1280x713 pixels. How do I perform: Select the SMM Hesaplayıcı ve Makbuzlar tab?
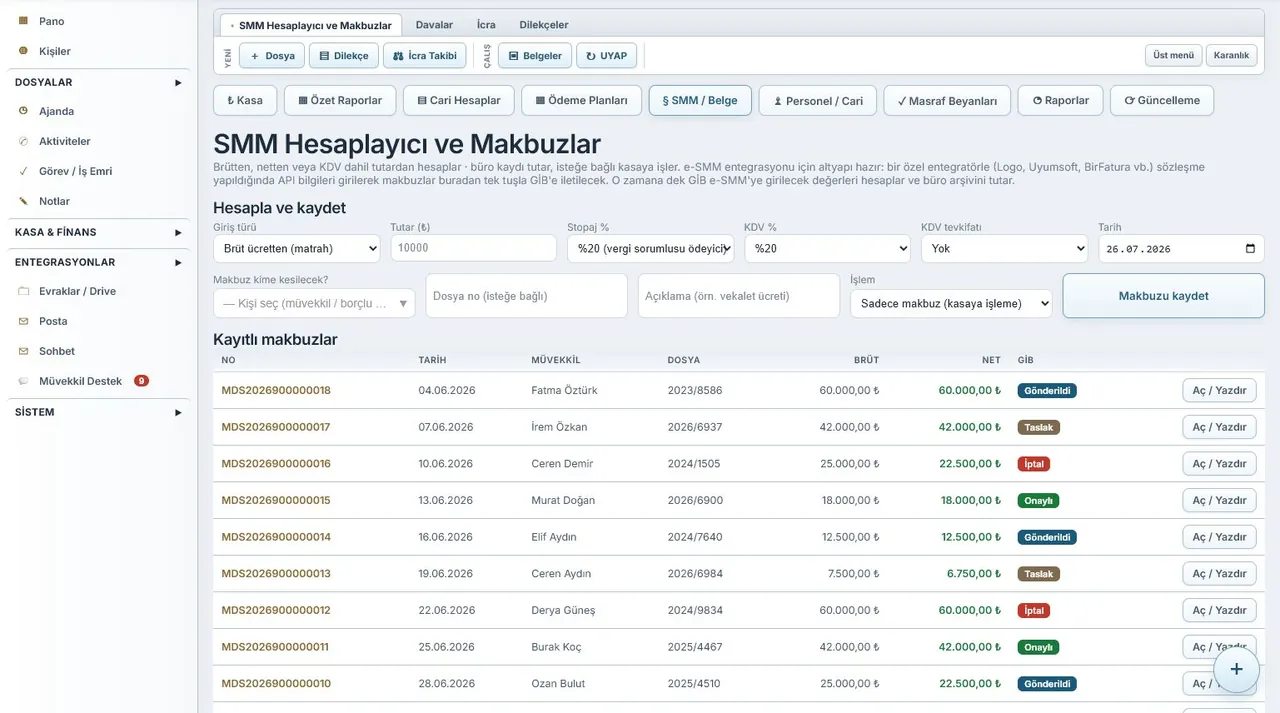click(x=311, y=25)
